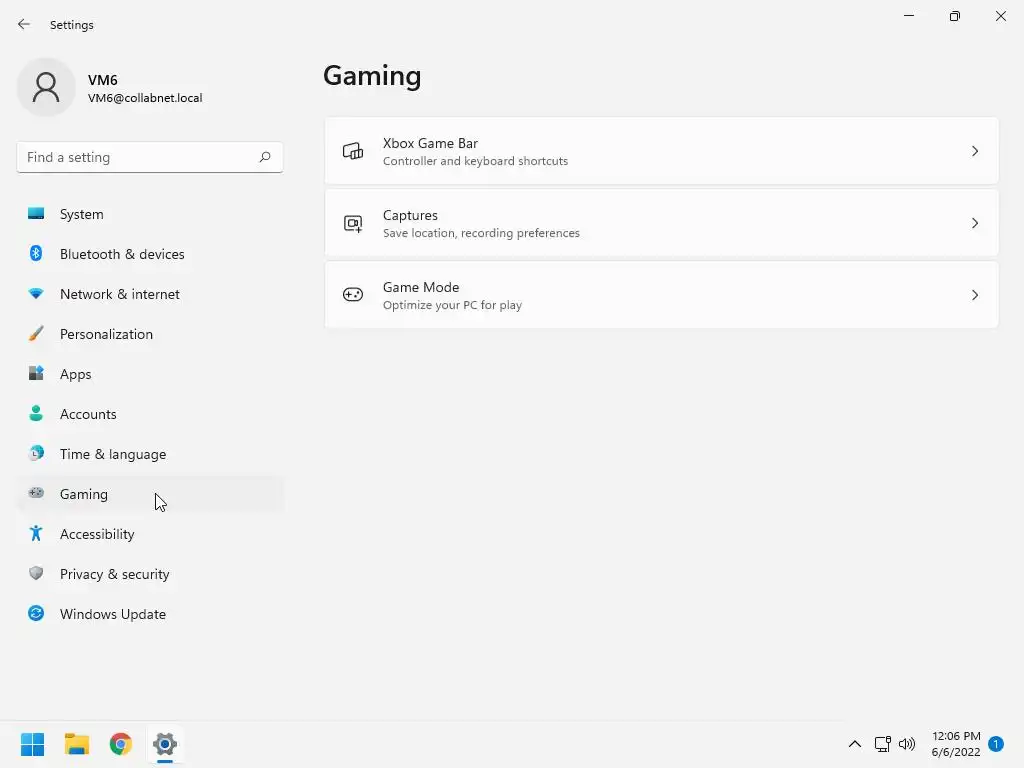Launch Google Chrome from taskbar

point(121,744)
